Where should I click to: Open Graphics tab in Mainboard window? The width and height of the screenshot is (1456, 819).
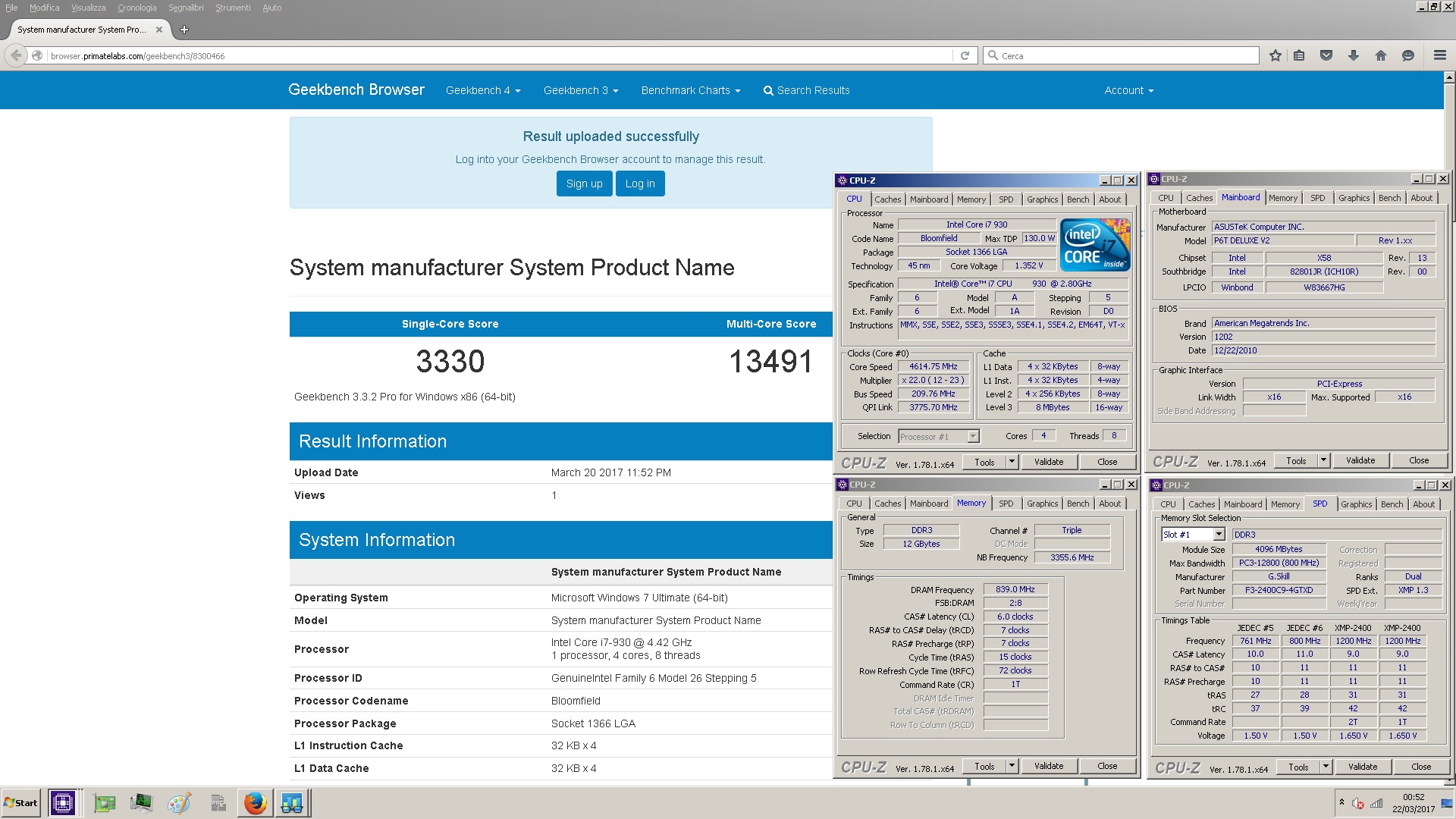[x=1354, y=198]
